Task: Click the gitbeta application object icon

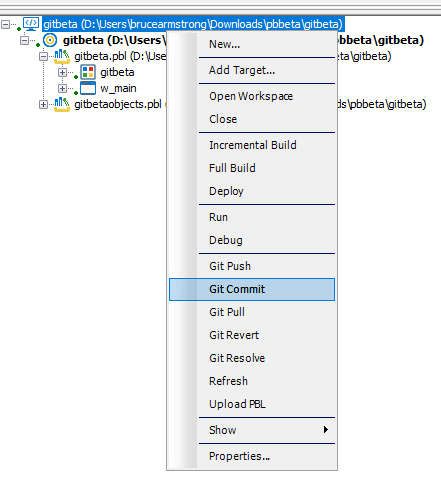Action: [x=88, y=72]
